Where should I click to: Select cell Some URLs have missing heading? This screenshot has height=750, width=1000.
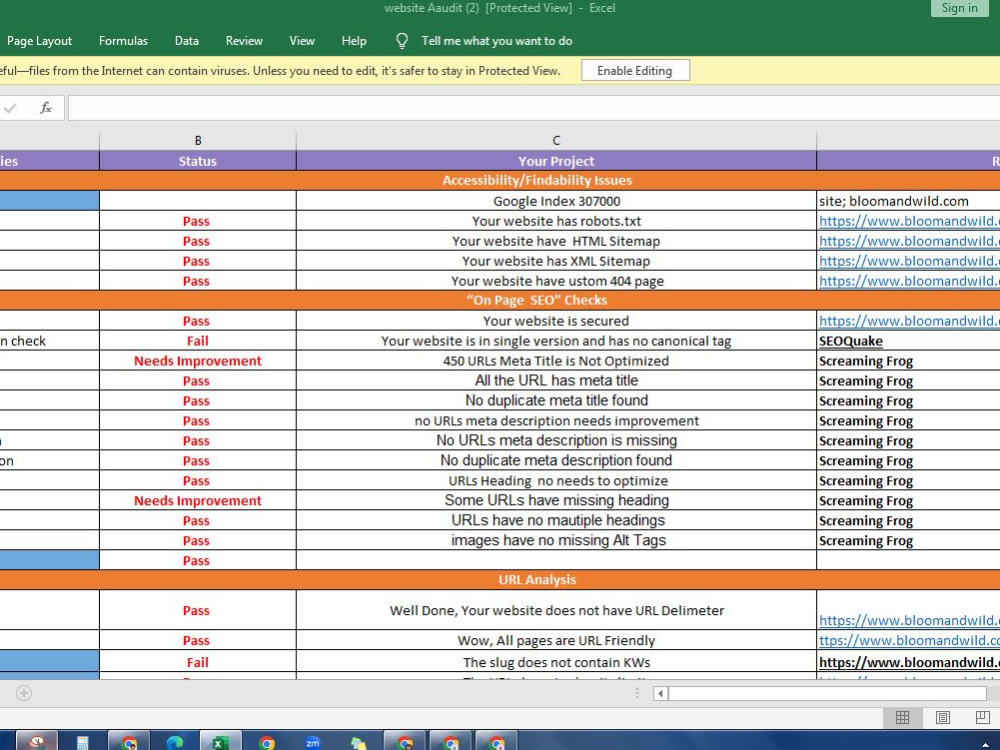556,501
